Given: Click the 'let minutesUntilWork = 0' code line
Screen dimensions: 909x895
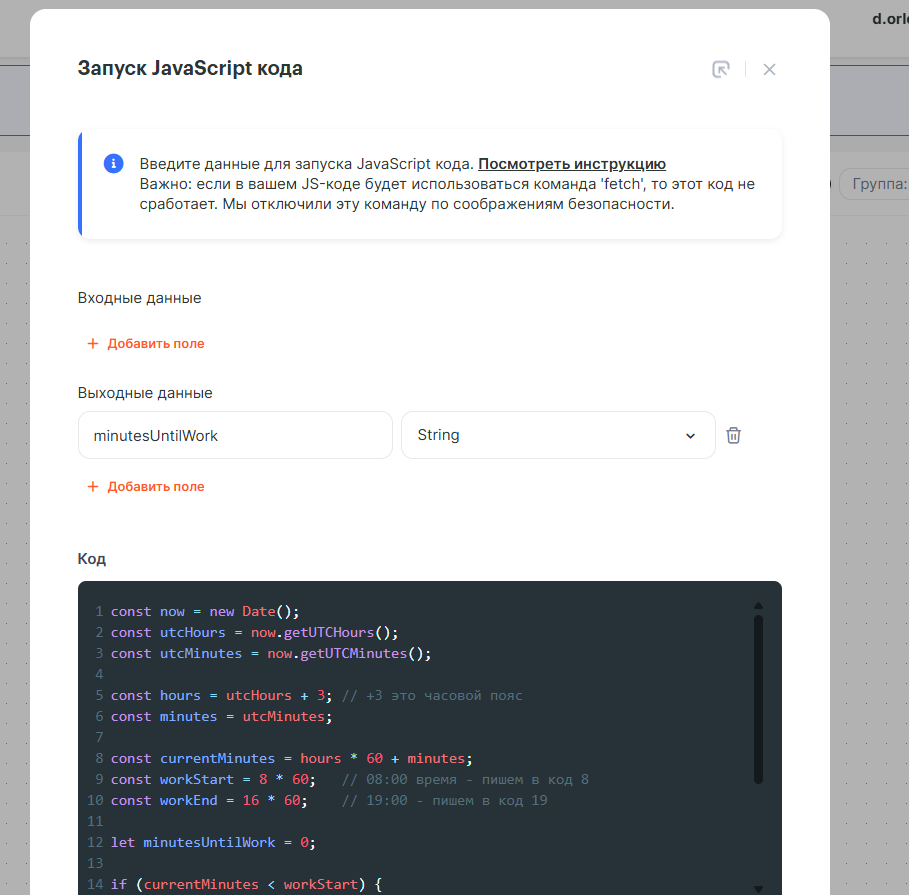Looking at the screenshot, I should (213, 842).
